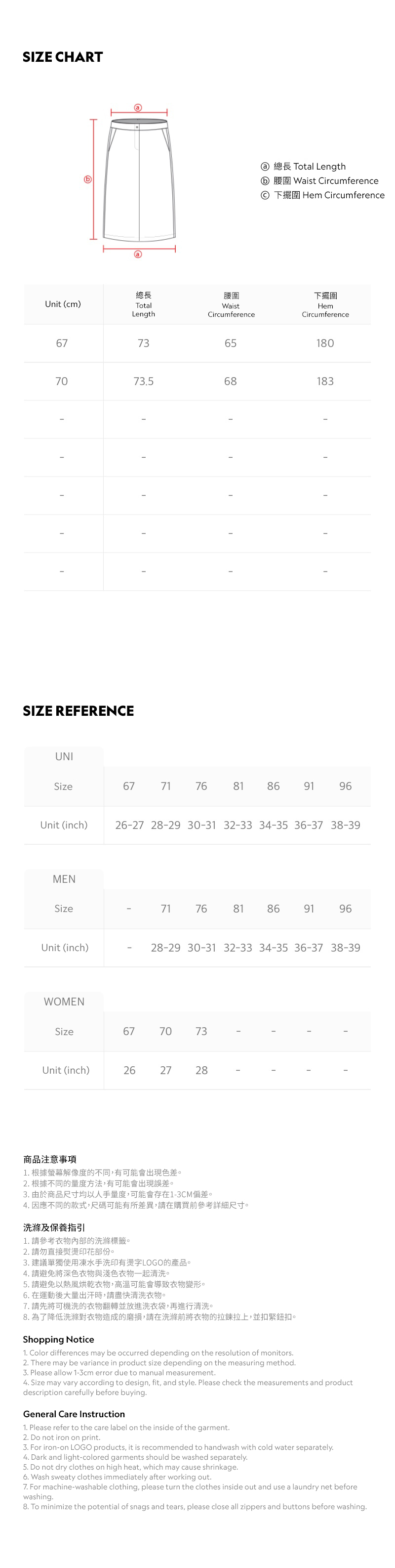Click the legend's circled "a" icon beside Total Length

(265, 167)
